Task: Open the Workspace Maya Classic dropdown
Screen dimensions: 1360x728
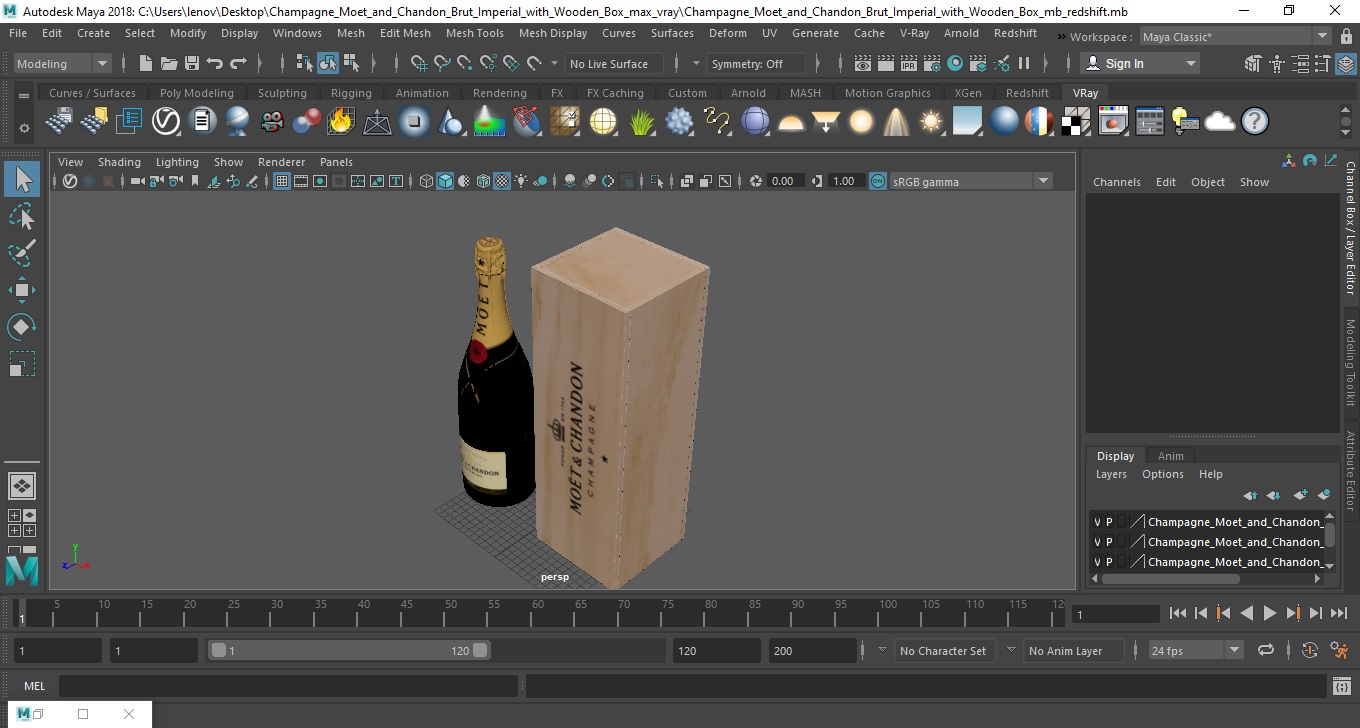Action: coord(1236,37)
